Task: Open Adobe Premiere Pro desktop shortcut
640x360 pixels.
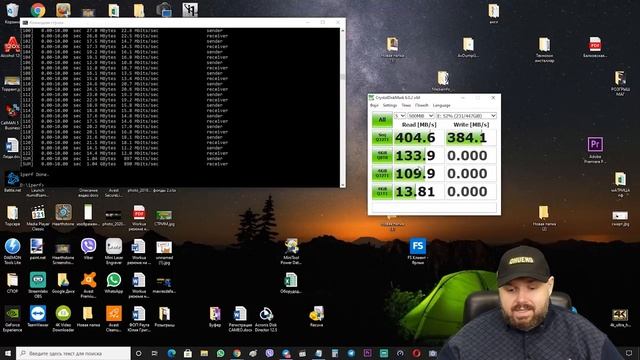Action: (595, 150)
